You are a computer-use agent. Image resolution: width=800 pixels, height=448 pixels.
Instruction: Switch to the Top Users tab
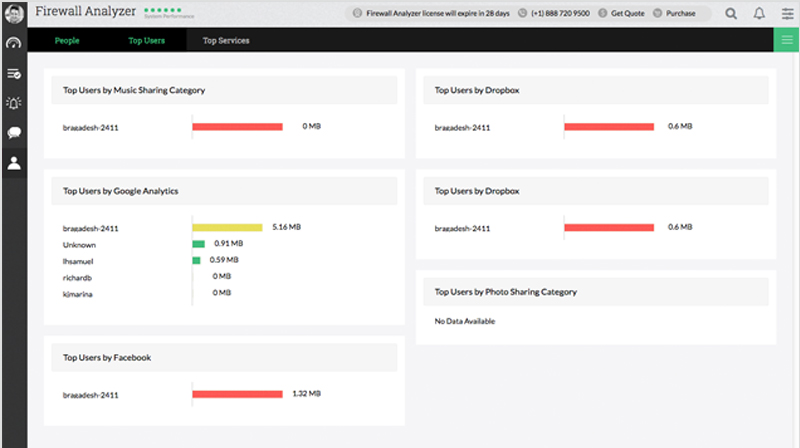click(x=146, y=40)
